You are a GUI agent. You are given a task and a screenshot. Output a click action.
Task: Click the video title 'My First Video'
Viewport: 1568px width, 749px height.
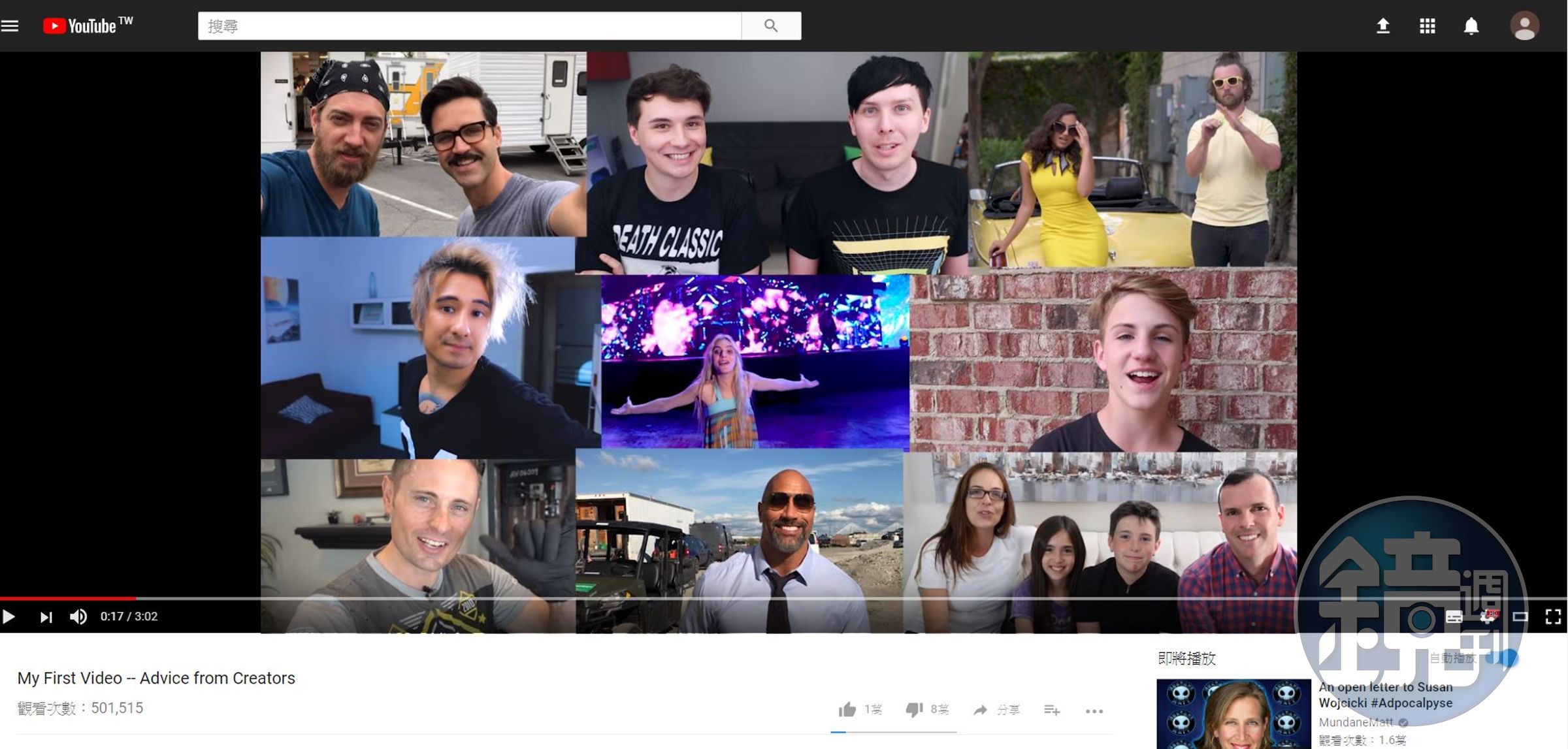[x=156, y=678]
